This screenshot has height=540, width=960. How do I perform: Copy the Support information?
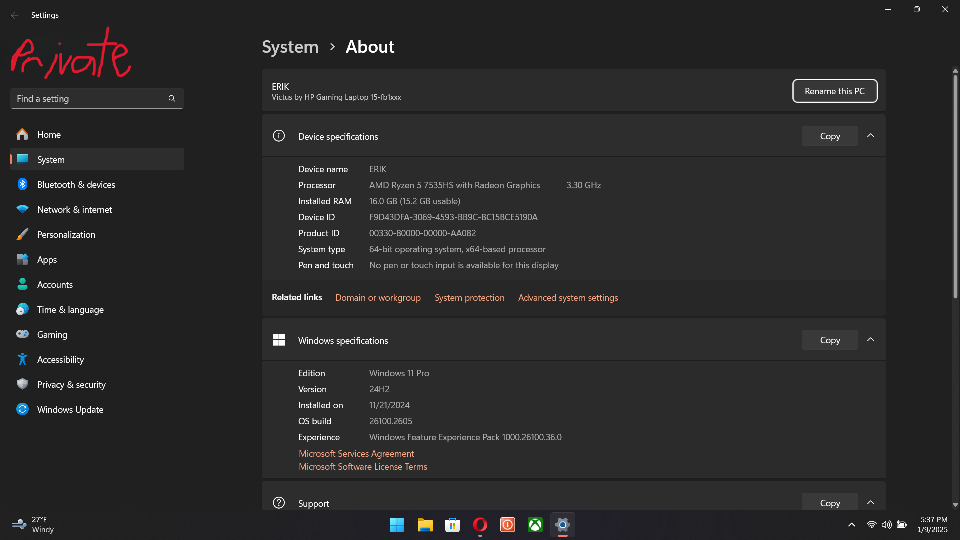click(830, 503)
